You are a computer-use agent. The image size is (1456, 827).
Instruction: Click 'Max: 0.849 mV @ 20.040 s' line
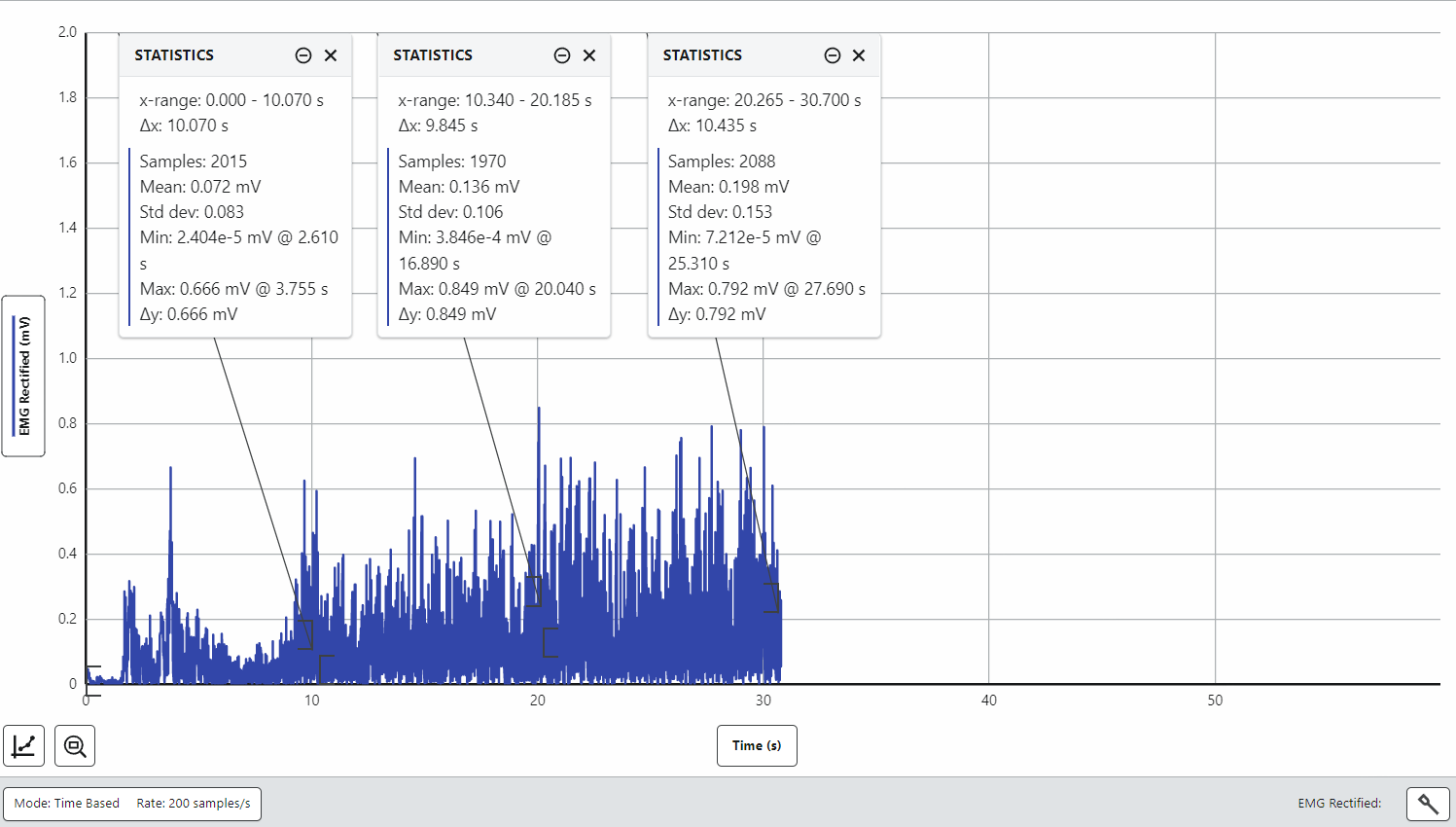pos(497,289)
